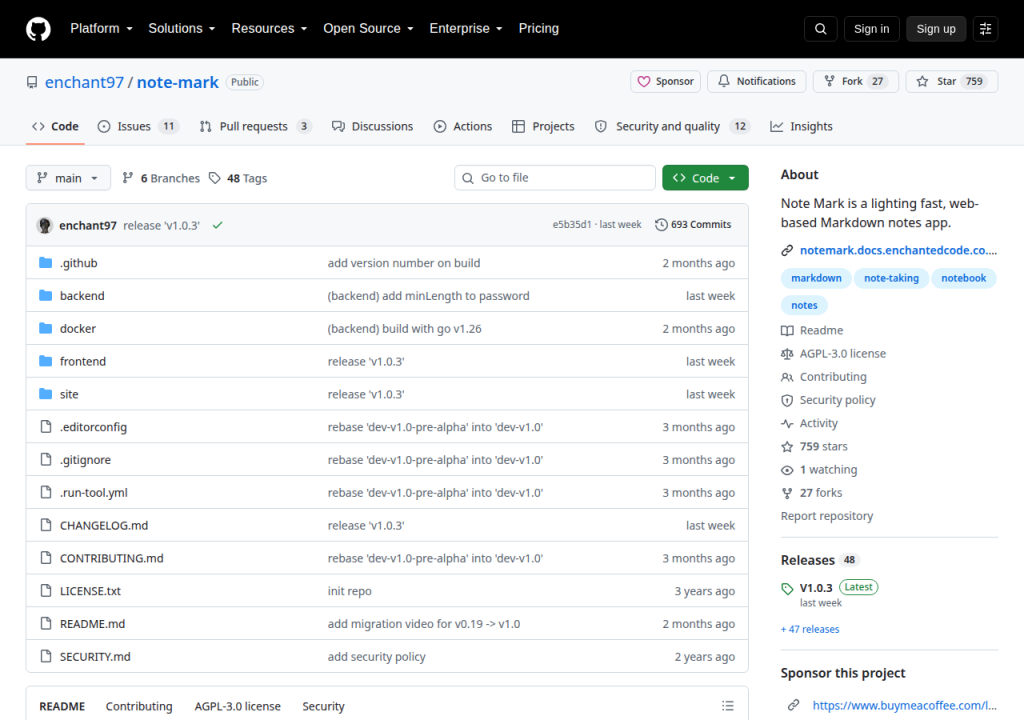Star the repository with Star button
This screenshot has width=1024, height=720.
tap(952, 81)
